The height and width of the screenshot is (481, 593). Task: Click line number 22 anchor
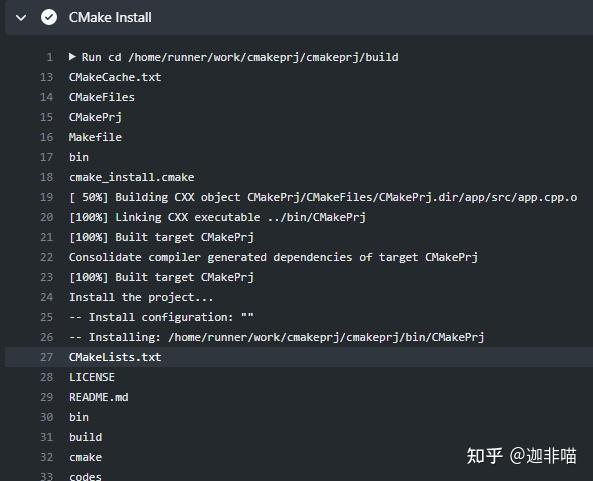(47, 257)
